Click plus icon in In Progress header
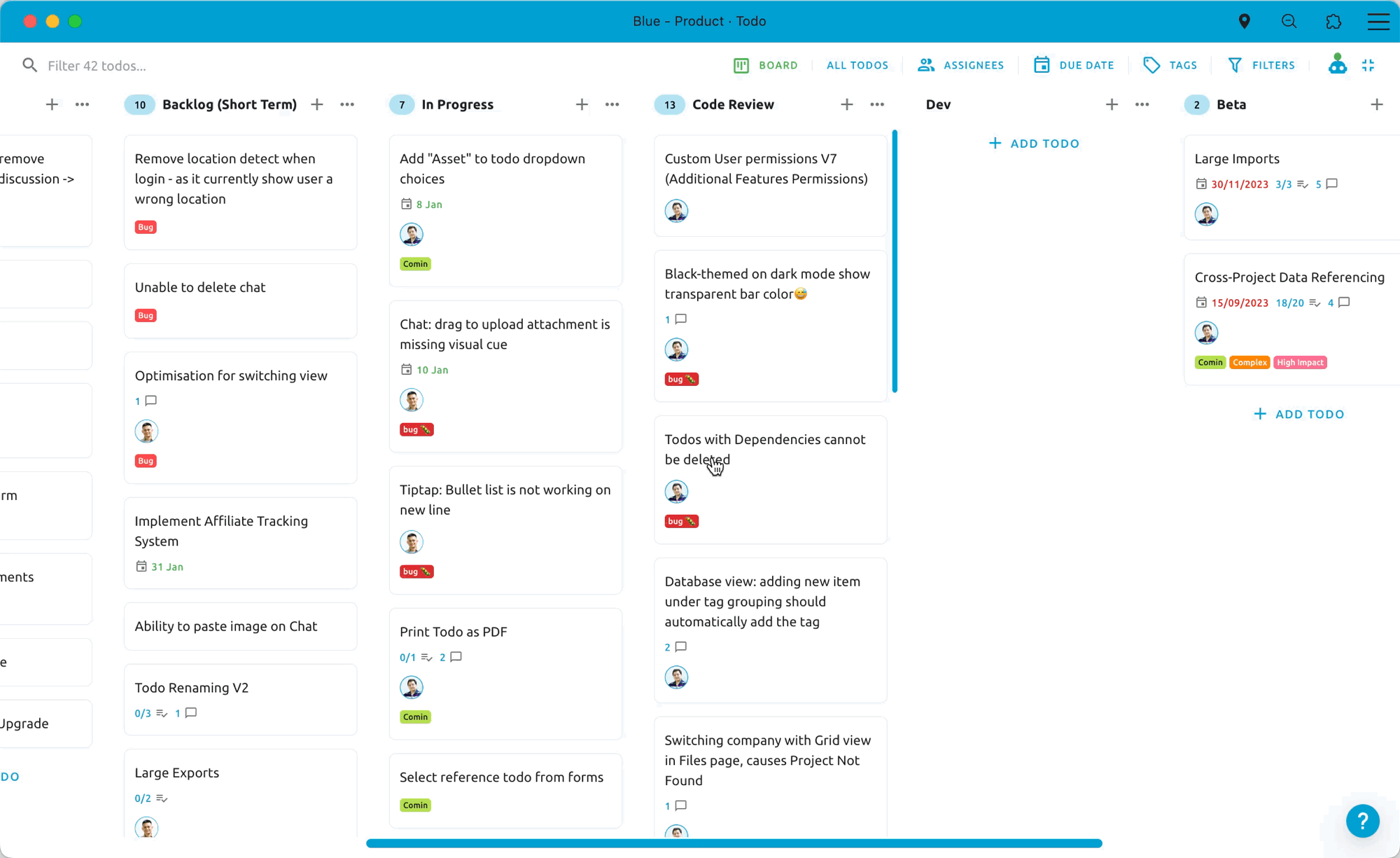Image resolution: width=1400 pixels, height=858 pixels. (x=582, y=104)
